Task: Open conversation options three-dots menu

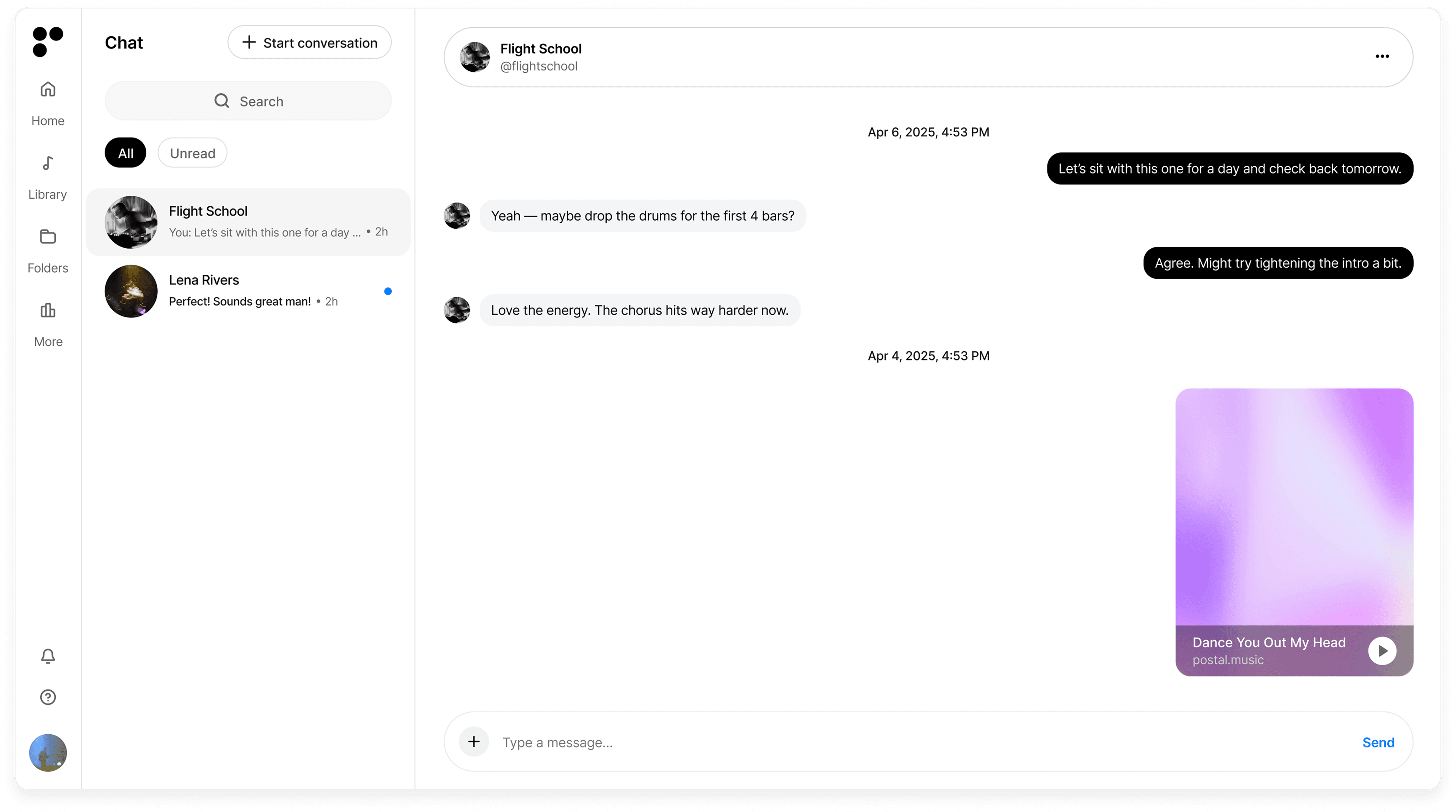Action: (x=1382, y=56)
